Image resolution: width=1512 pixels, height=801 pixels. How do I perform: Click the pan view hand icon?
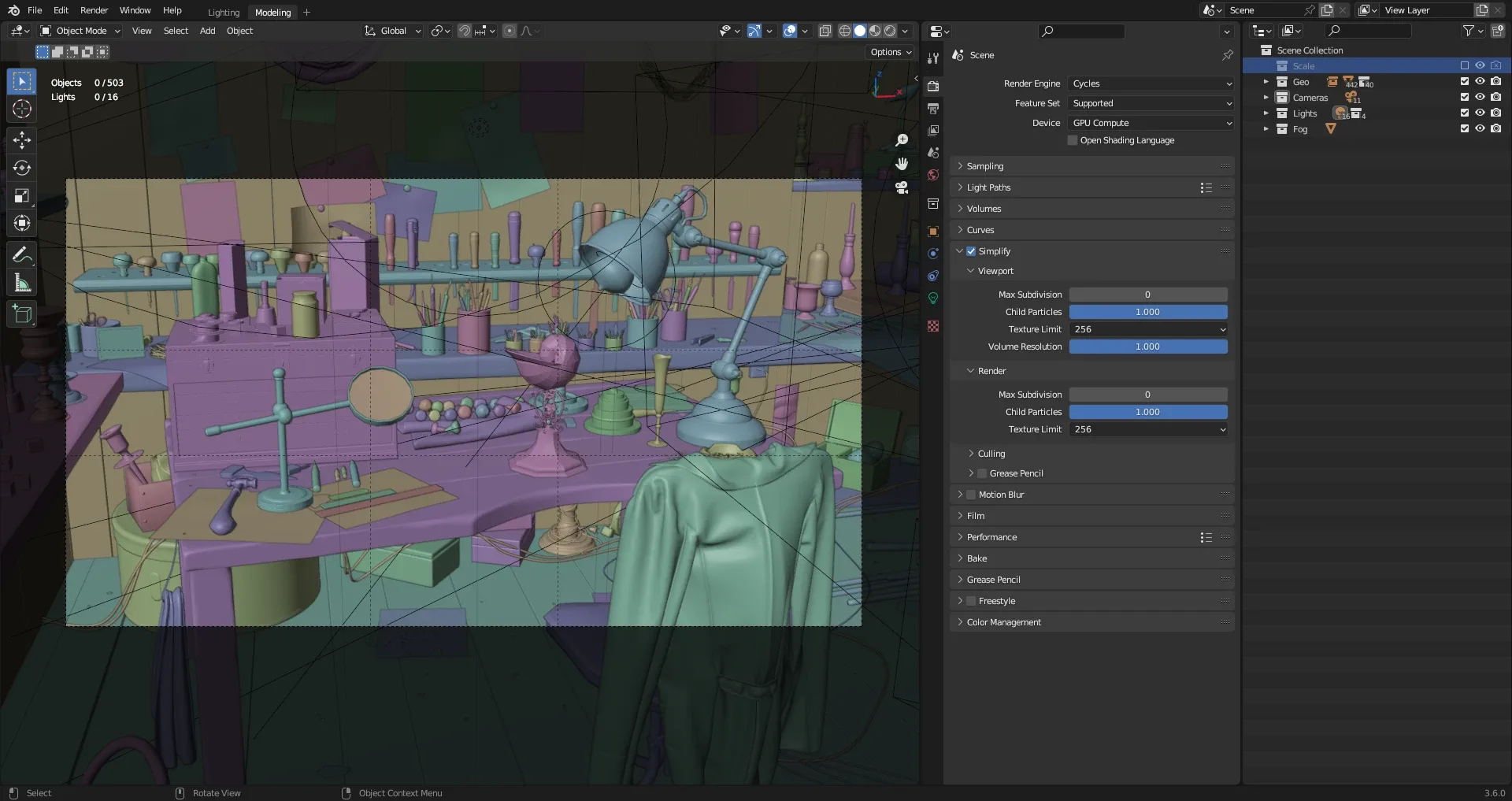click(902, 164)
